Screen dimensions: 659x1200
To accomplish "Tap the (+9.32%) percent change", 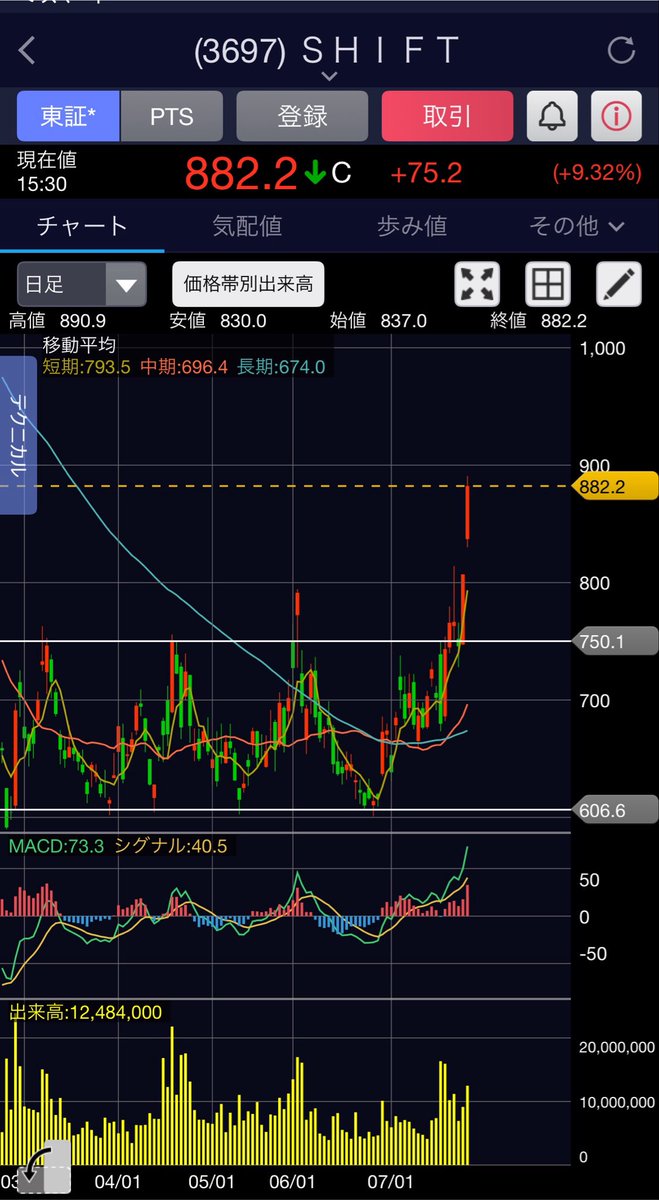I will click(597, 173).
